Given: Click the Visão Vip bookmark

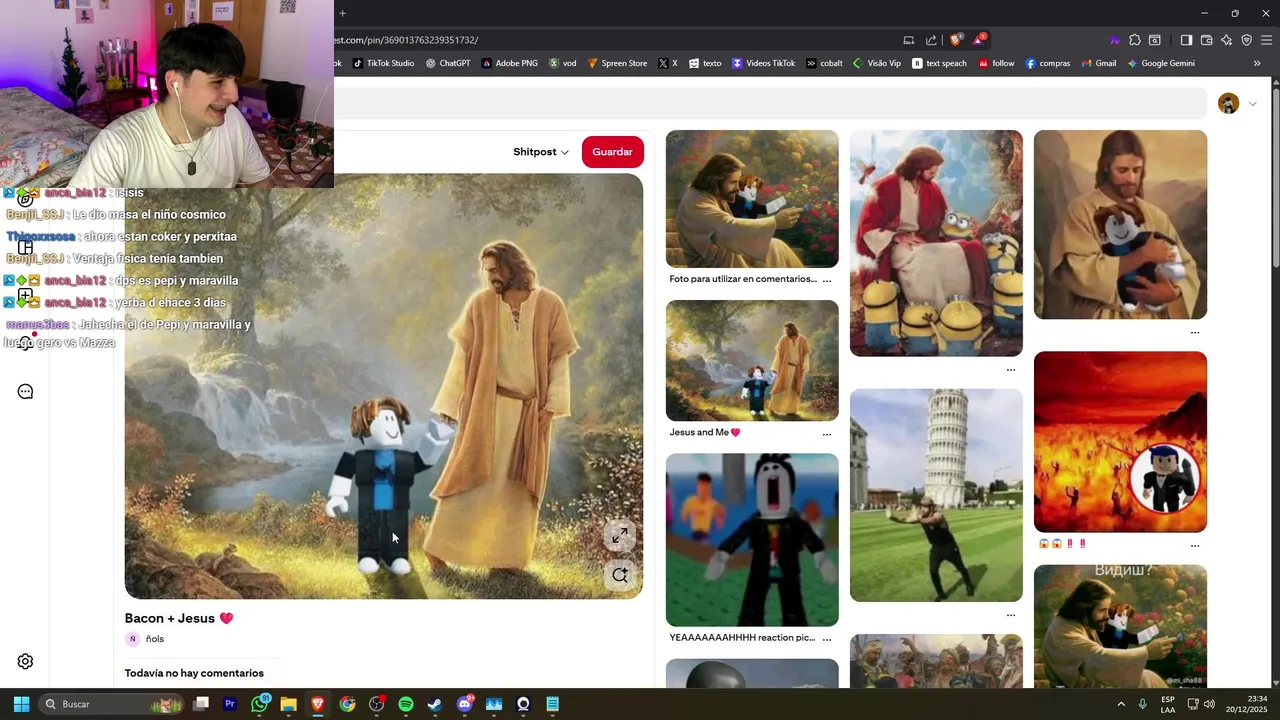Looking at the screenshot, I should (x=877, y=63).
